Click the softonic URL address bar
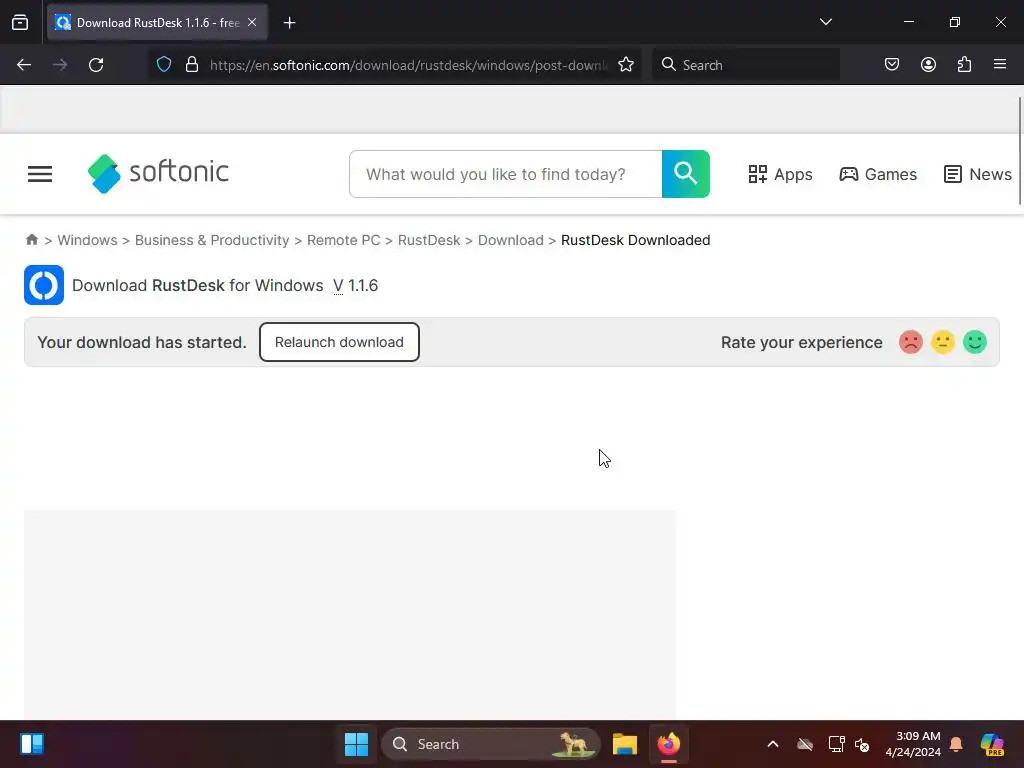1024x768 pixels. click(408, 65)
